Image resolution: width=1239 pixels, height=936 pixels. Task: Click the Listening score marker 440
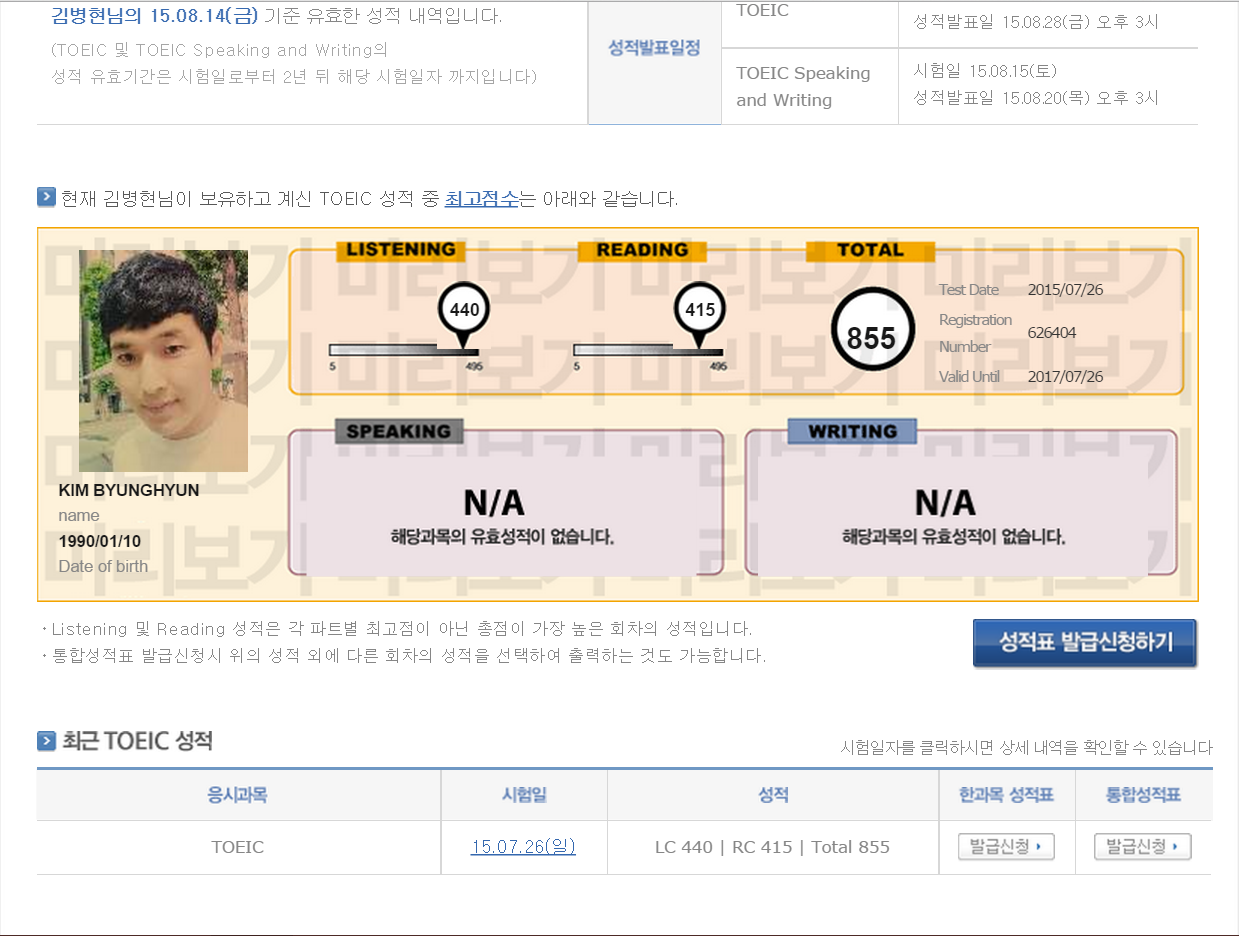coord(464,312)
